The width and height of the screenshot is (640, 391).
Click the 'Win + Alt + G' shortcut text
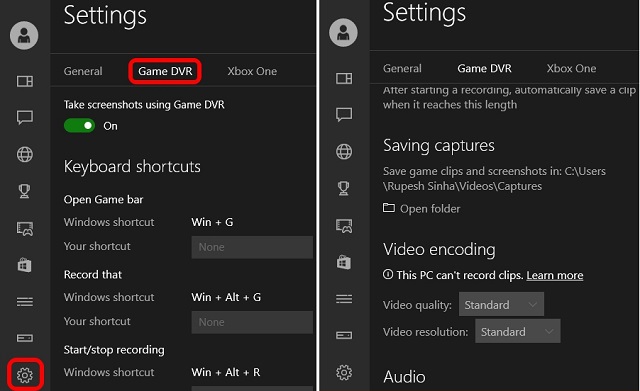(x=226, y=297)
